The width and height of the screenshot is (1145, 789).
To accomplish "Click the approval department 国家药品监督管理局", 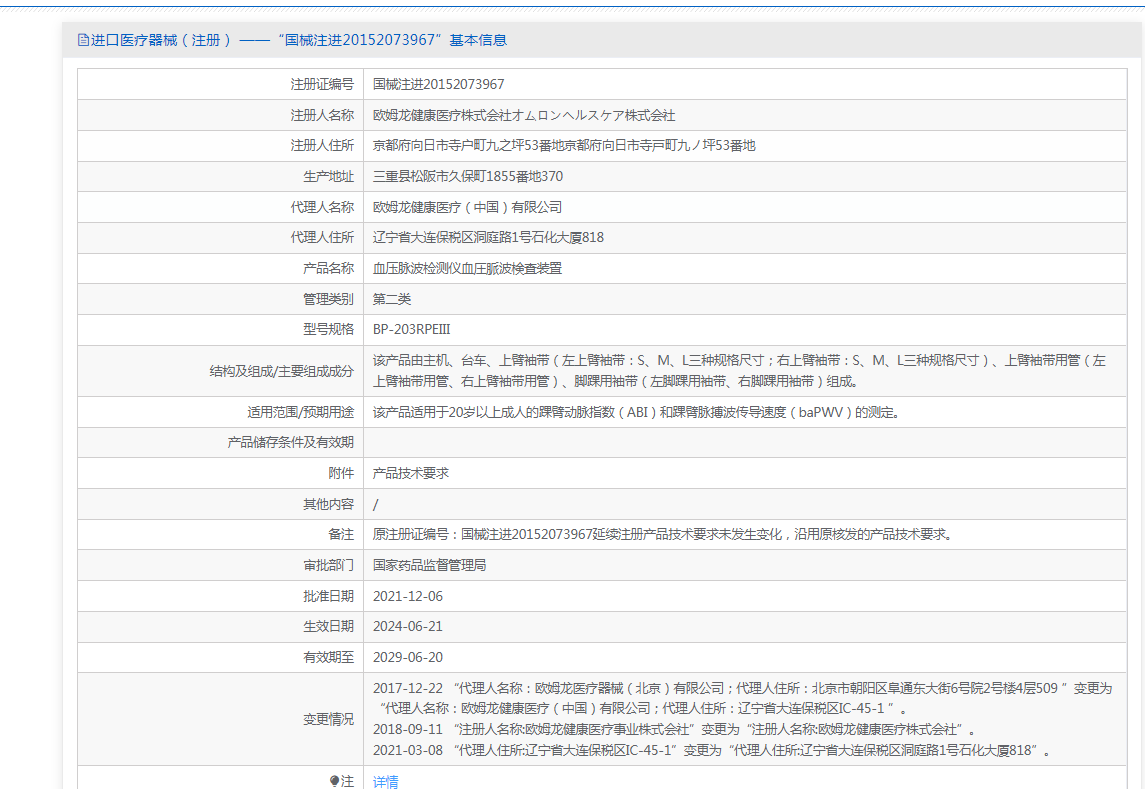I will tap(429, 565).
